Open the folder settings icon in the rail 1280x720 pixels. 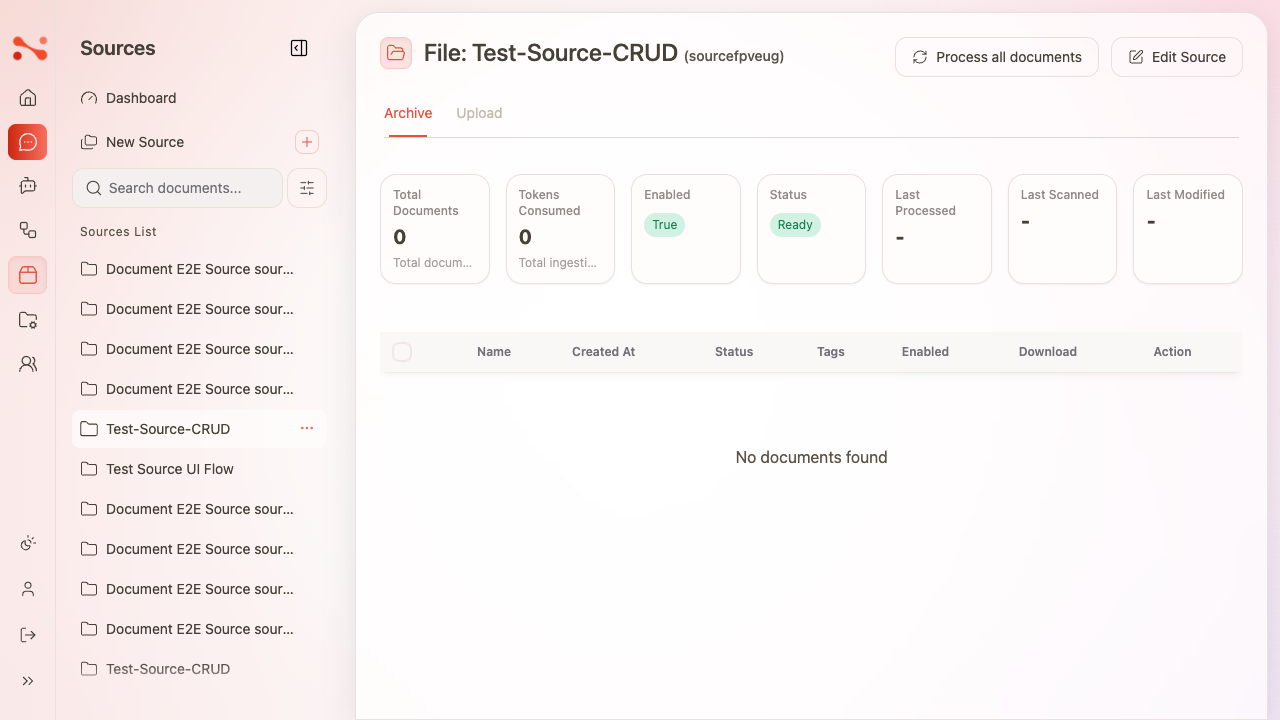click(28, 320)
